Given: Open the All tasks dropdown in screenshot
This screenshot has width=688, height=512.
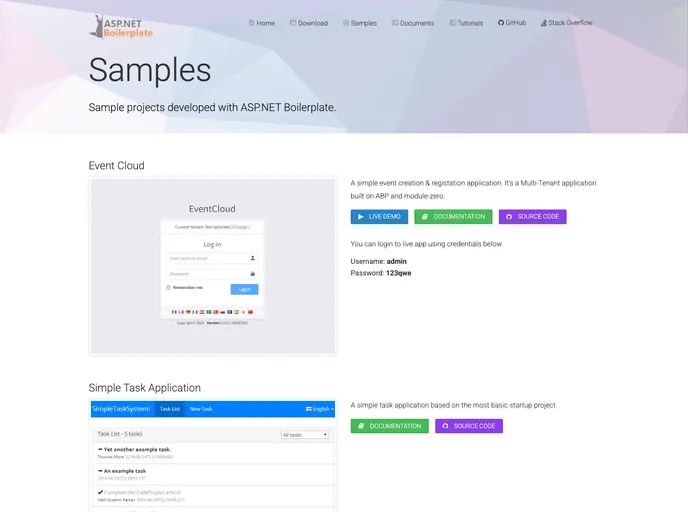Looking at the screenshot, I should [305, 435].
